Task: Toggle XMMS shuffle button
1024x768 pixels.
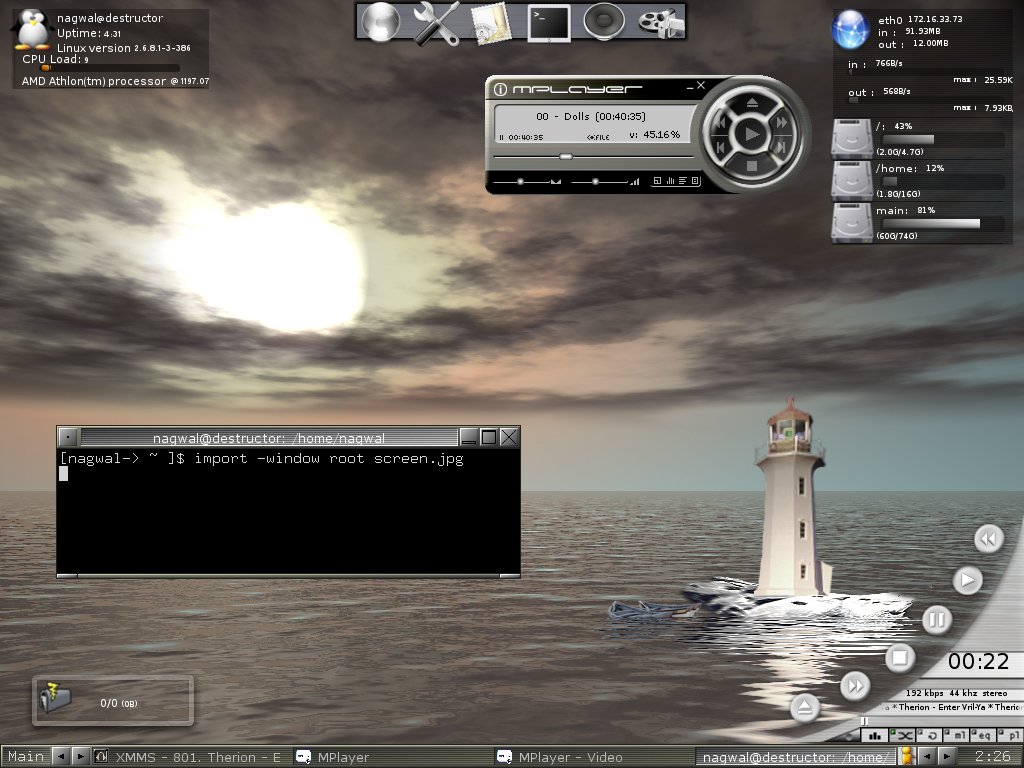Action: click(902, 735)
